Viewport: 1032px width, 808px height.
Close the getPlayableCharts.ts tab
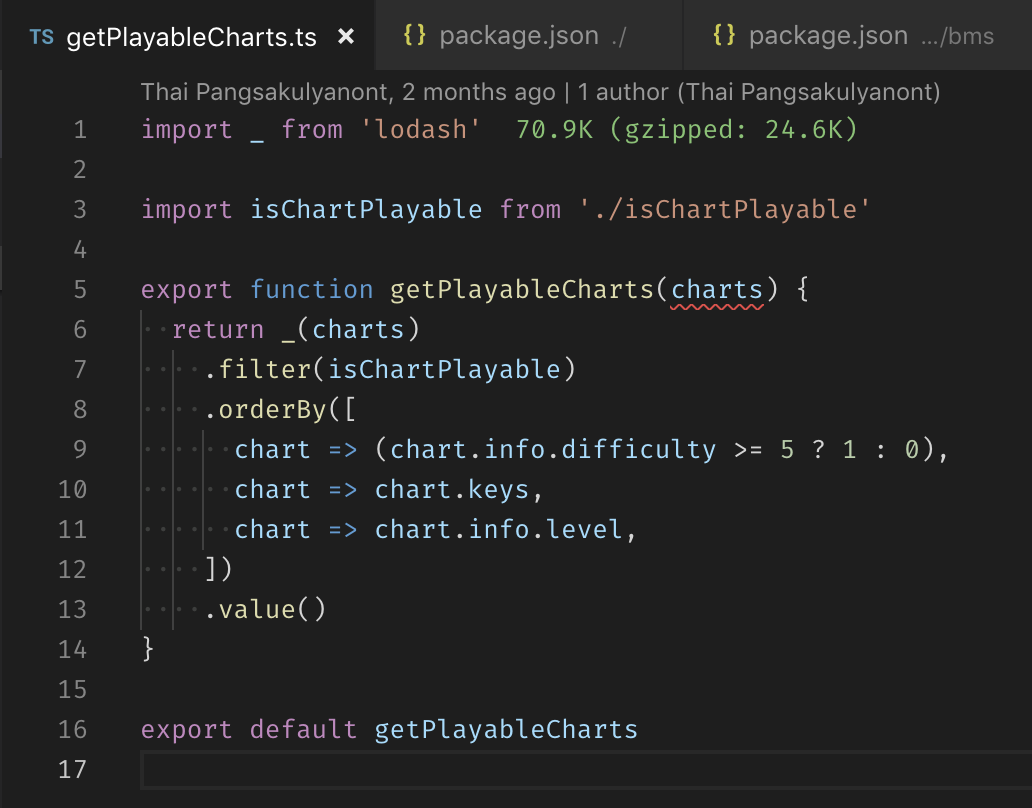345,36
